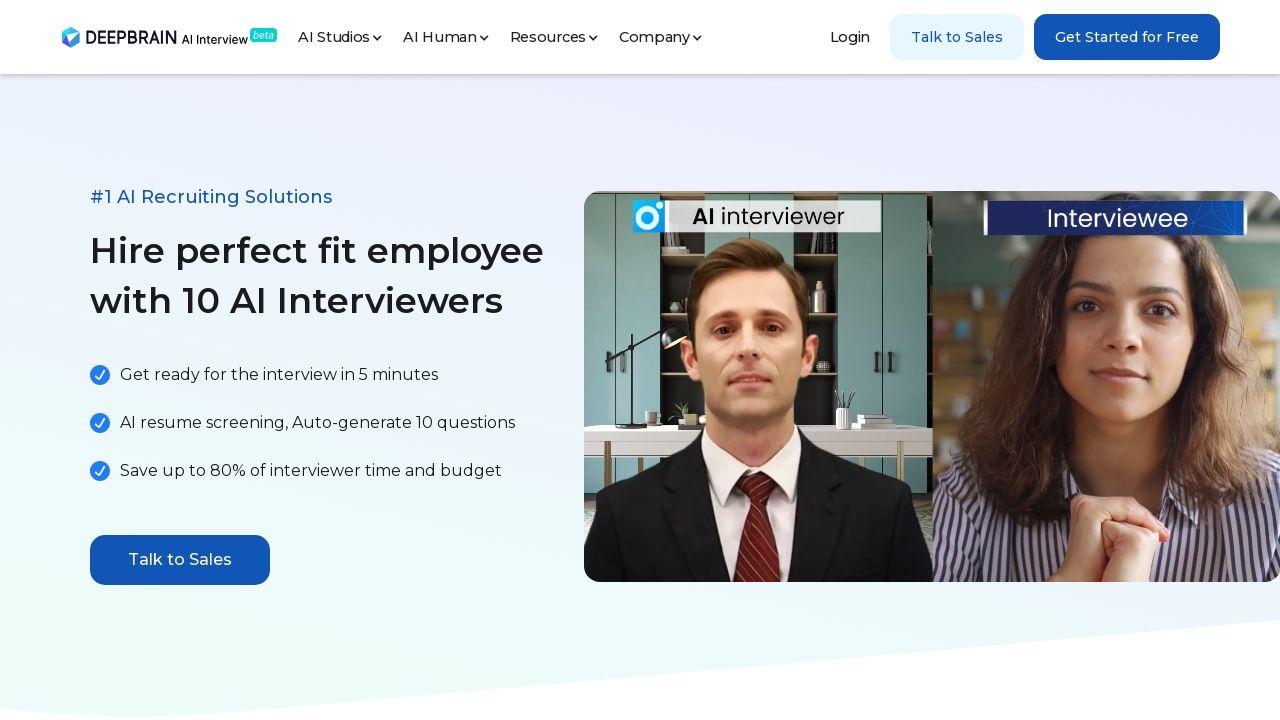Open the Company menu
Image resolution: width=1280 pixels, height=720 pixels.
[660, 37]
